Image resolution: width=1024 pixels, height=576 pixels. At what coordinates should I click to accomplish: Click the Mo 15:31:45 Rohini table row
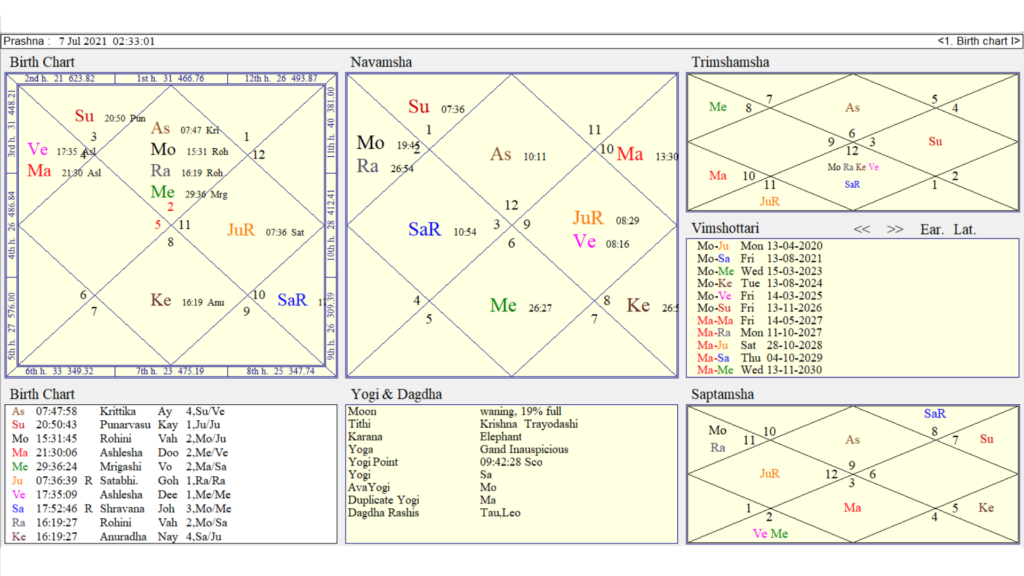coord(120,439)
